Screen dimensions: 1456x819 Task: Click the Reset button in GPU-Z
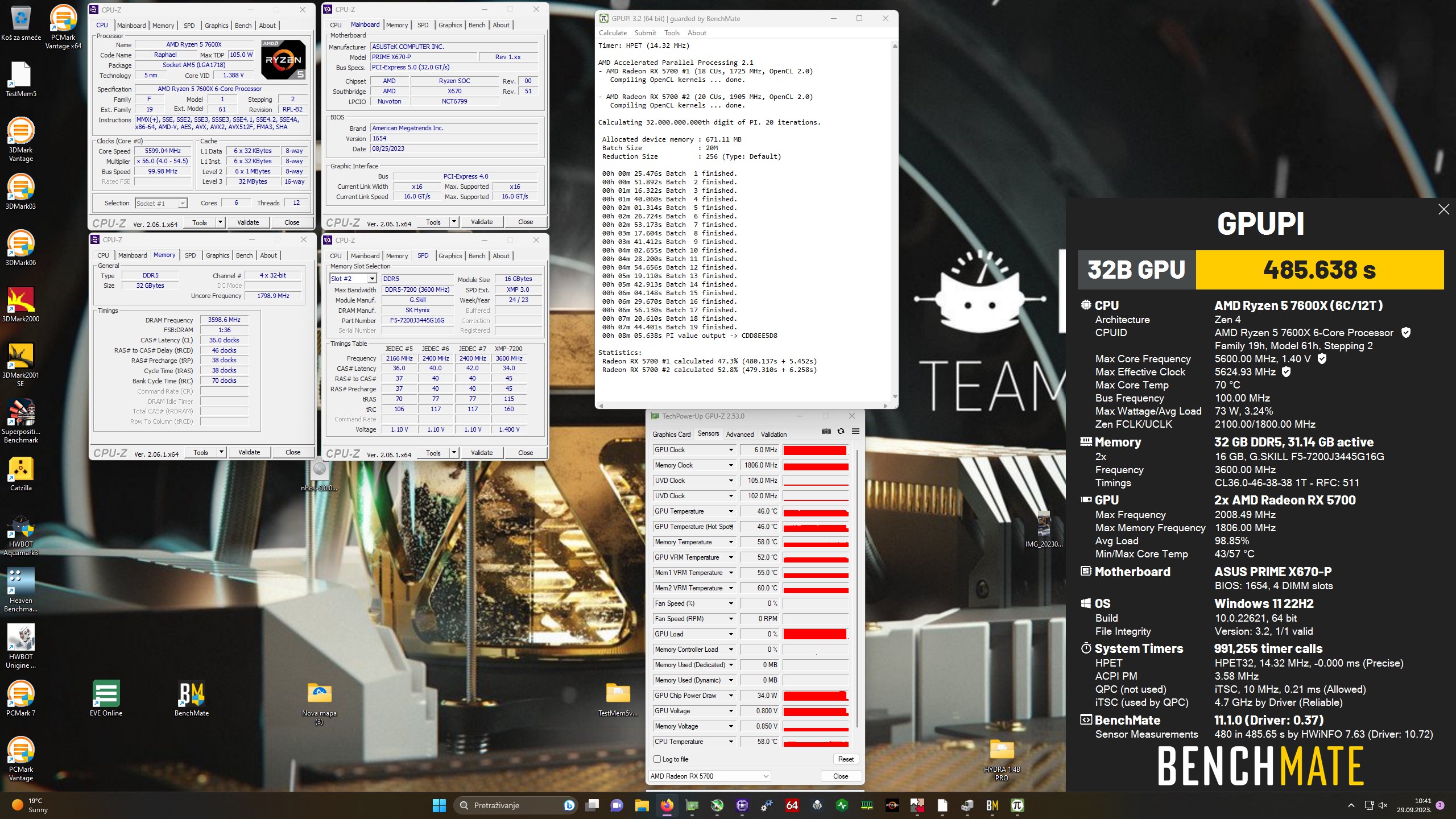point(846,759)
